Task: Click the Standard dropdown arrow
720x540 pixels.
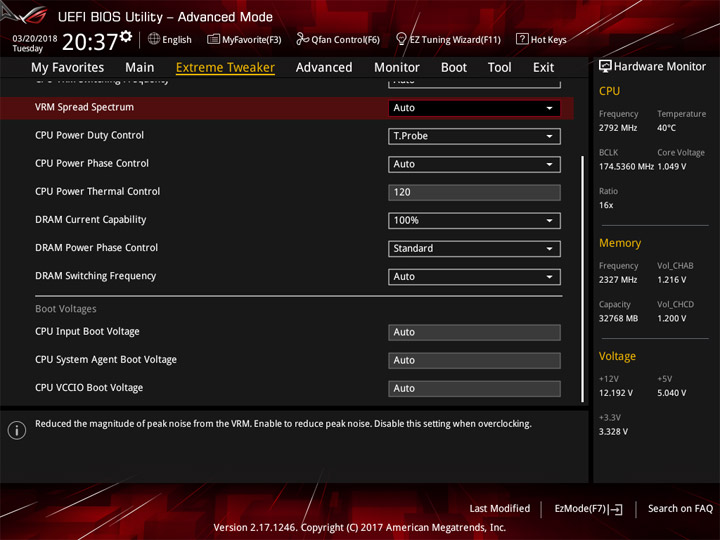Action: tap(549, 249)
